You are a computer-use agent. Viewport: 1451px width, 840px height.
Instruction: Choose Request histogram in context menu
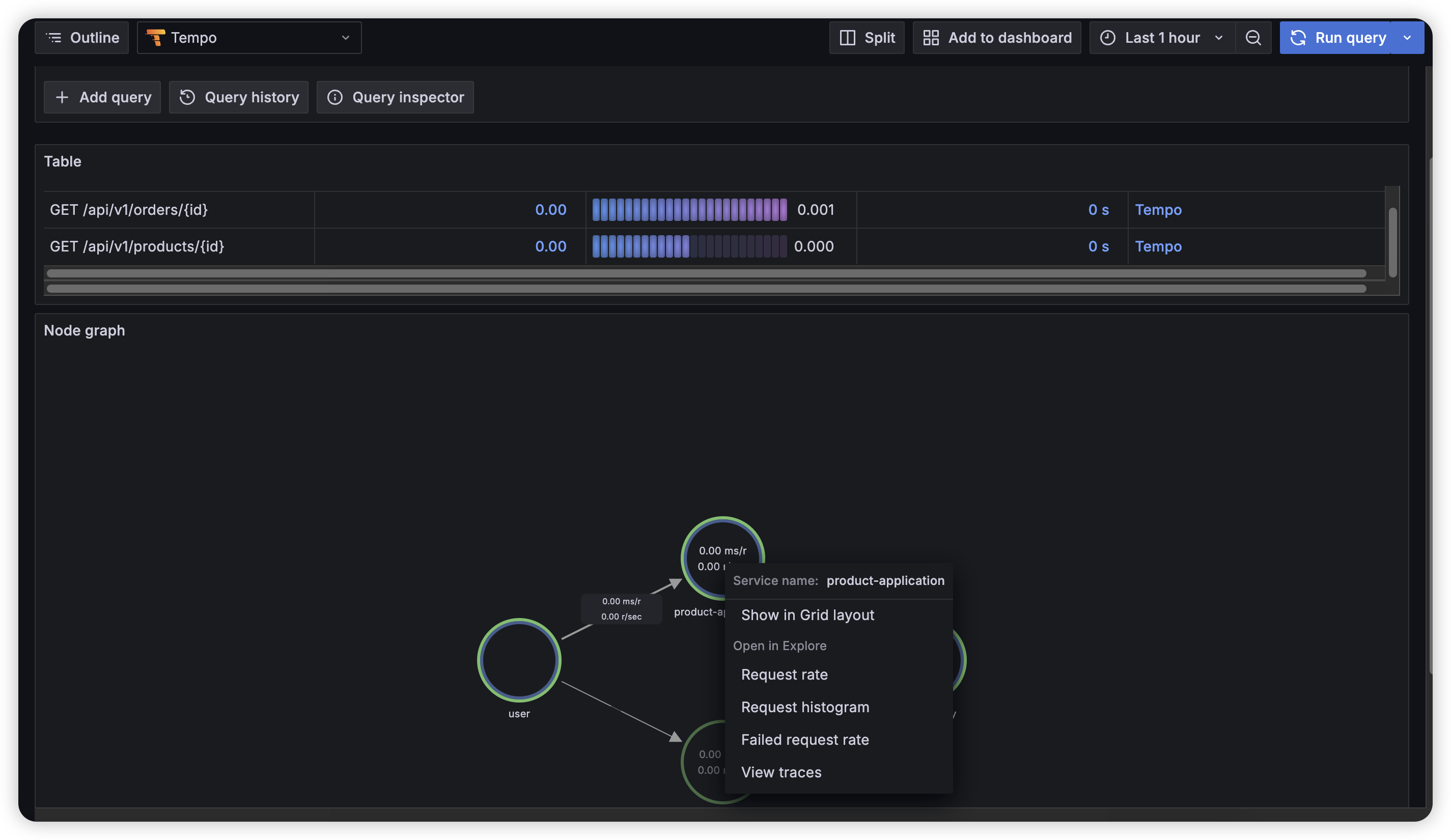[x=805, y=707]
